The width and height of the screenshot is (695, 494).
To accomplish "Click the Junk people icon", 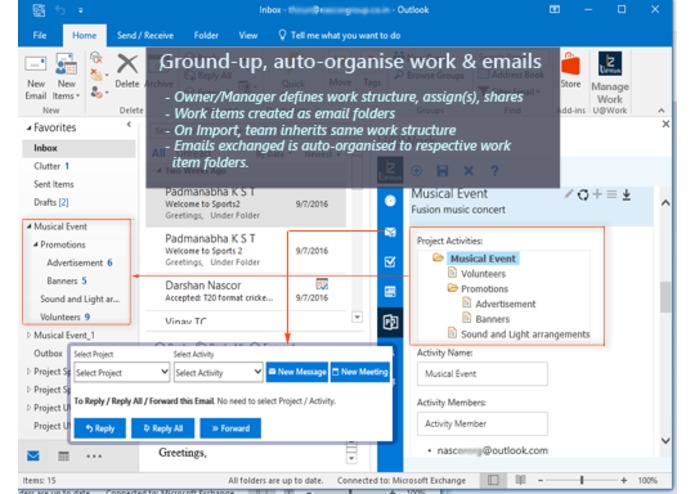I will (x=96, y=92).
